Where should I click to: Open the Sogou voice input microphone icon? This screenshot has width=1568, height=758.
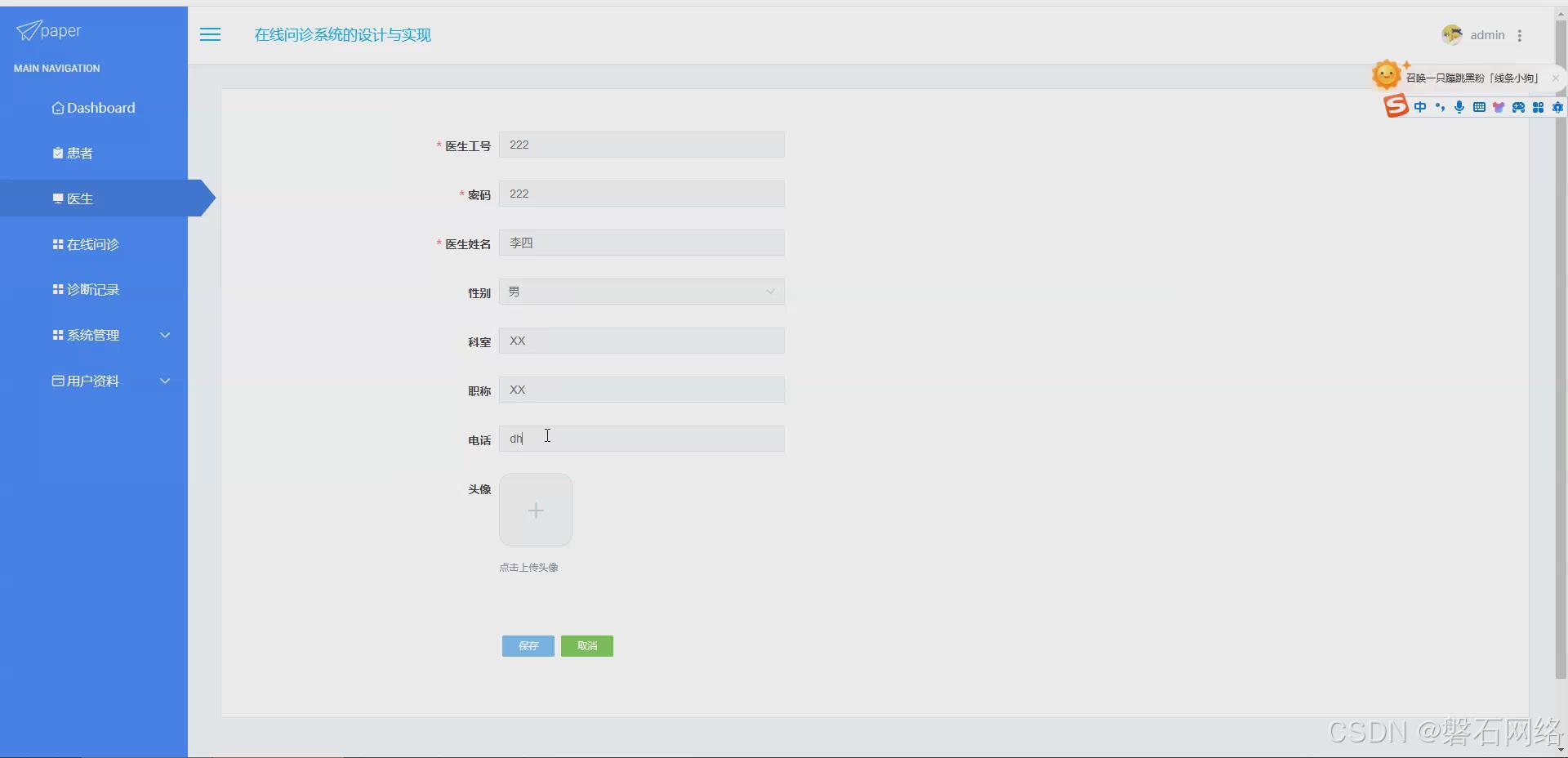click(x=1459, y=107)
